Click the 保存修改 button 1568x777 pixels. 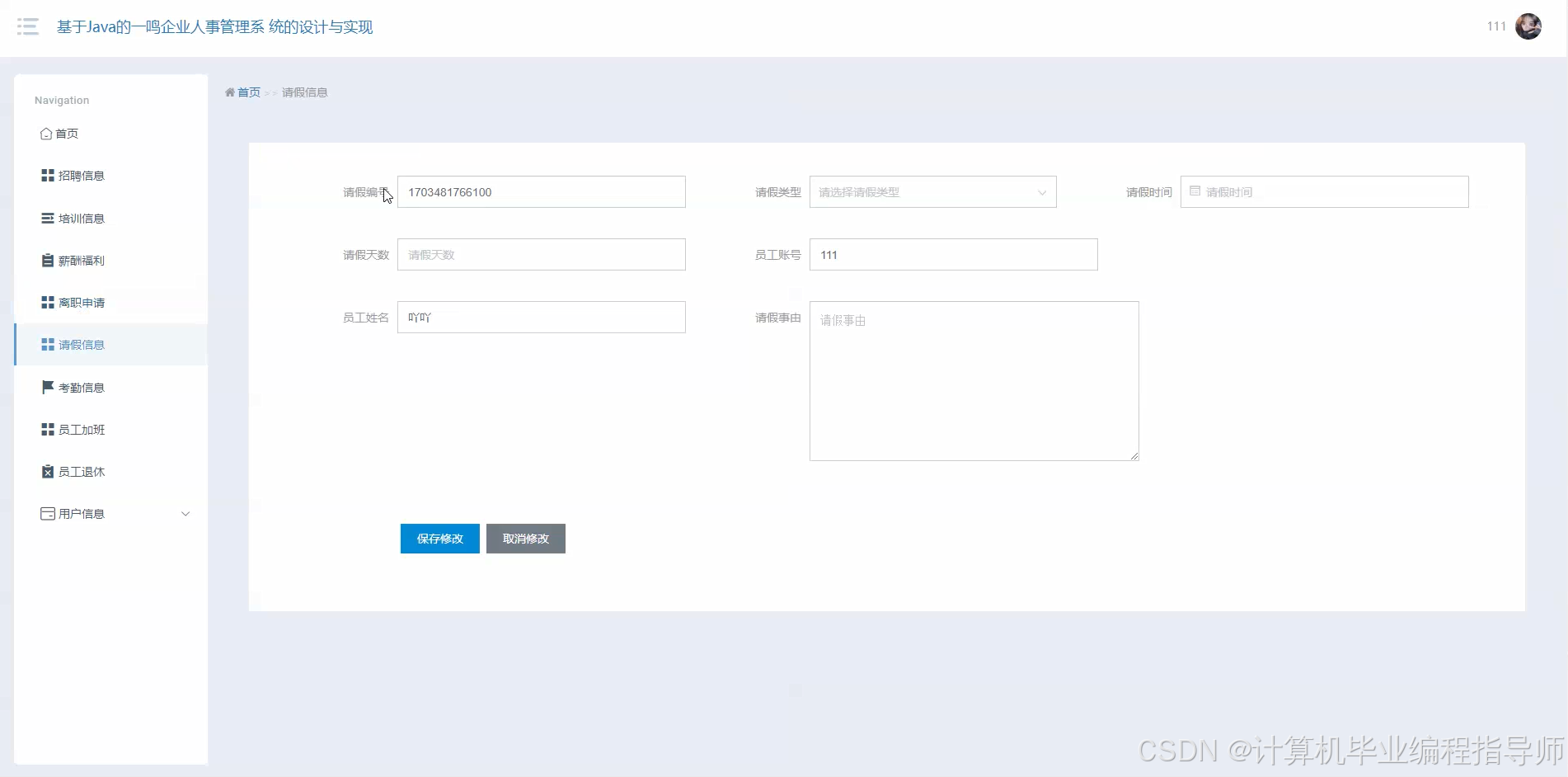440,539
